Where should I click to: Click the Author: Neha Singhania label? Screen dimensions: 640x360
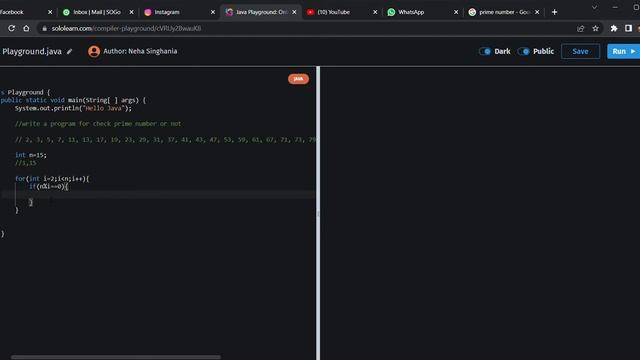(x=140, y=51)
